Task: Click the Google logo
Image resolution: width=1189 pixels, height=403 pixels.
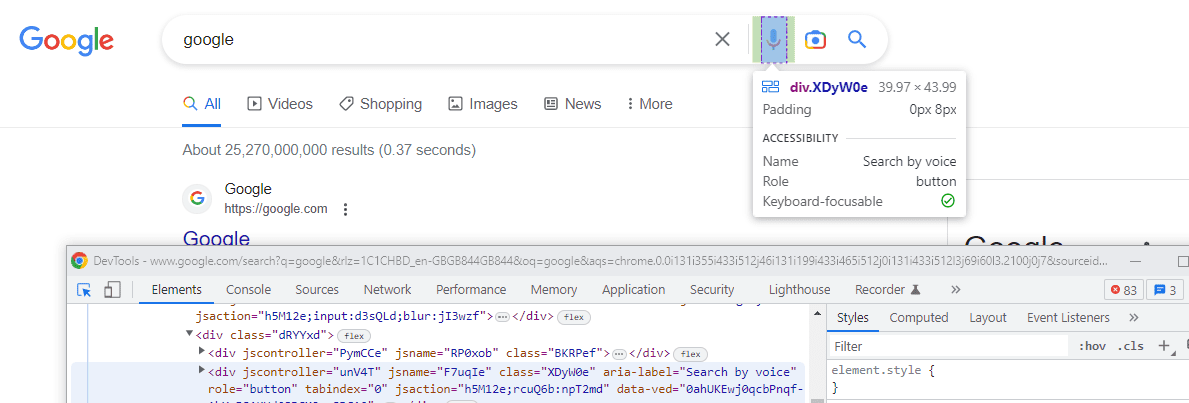Action: click(67, 40)
